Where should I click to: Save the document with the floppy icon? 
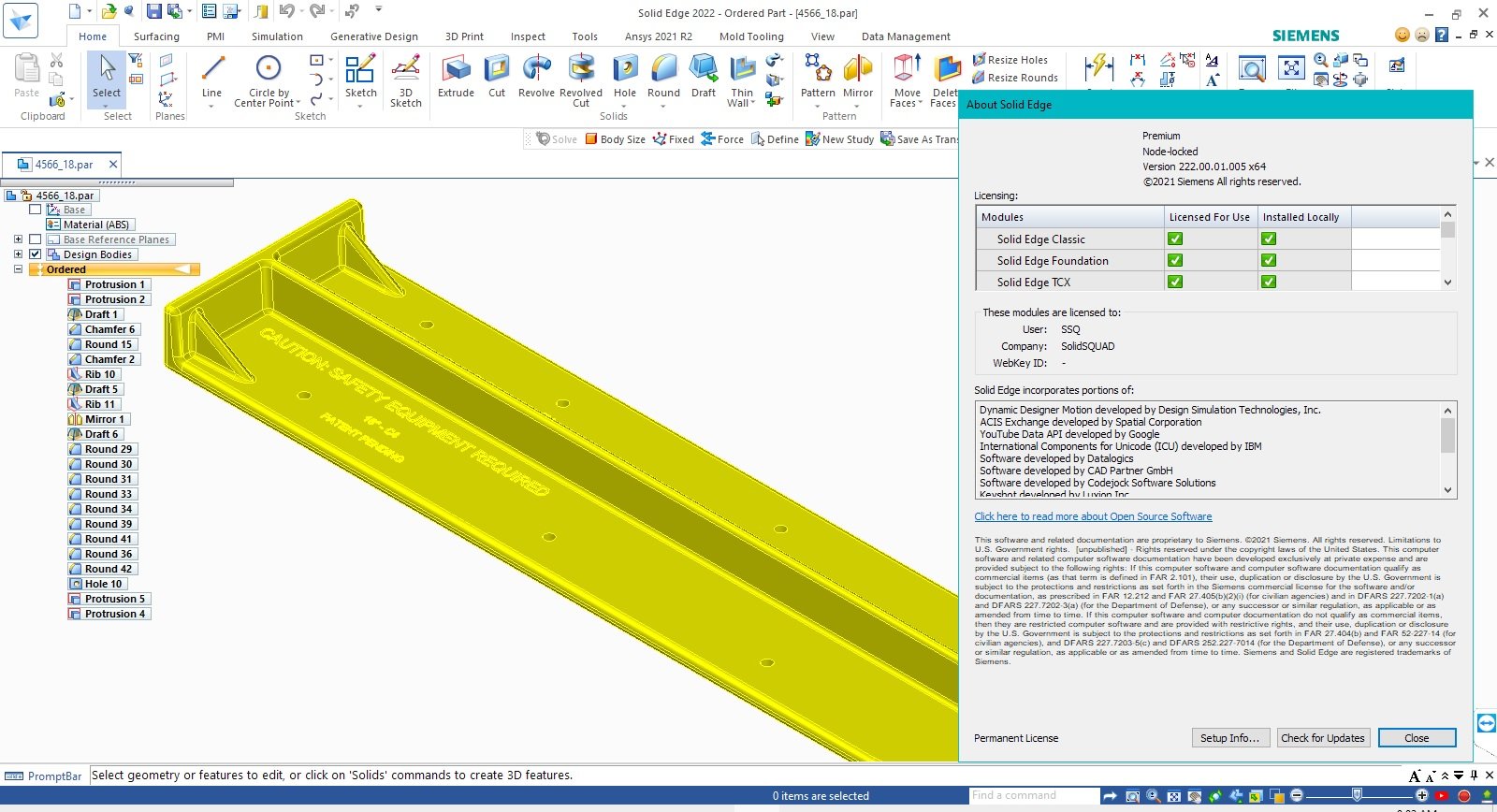(153, 11)
